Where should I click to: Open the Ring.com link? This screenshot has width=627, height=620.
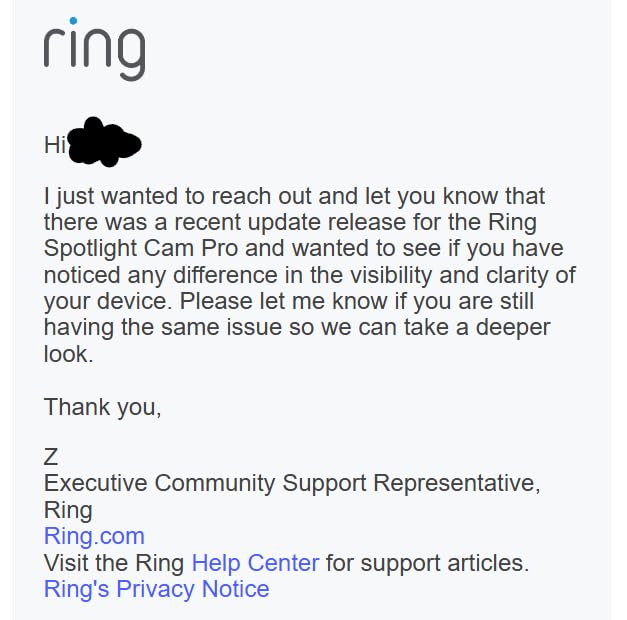[94, 536]
